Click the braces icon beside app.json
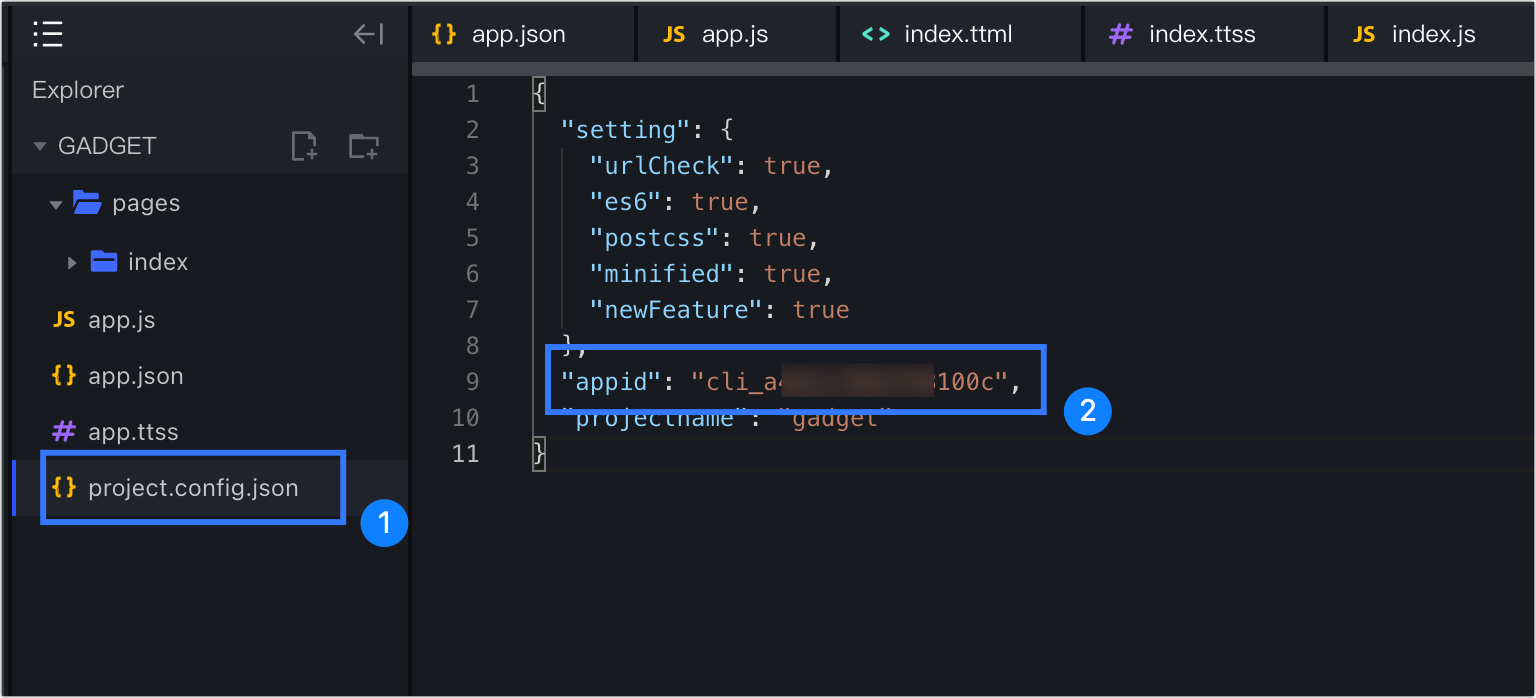The height and width of the screenshot is (698, 1536). coord(62,375)
